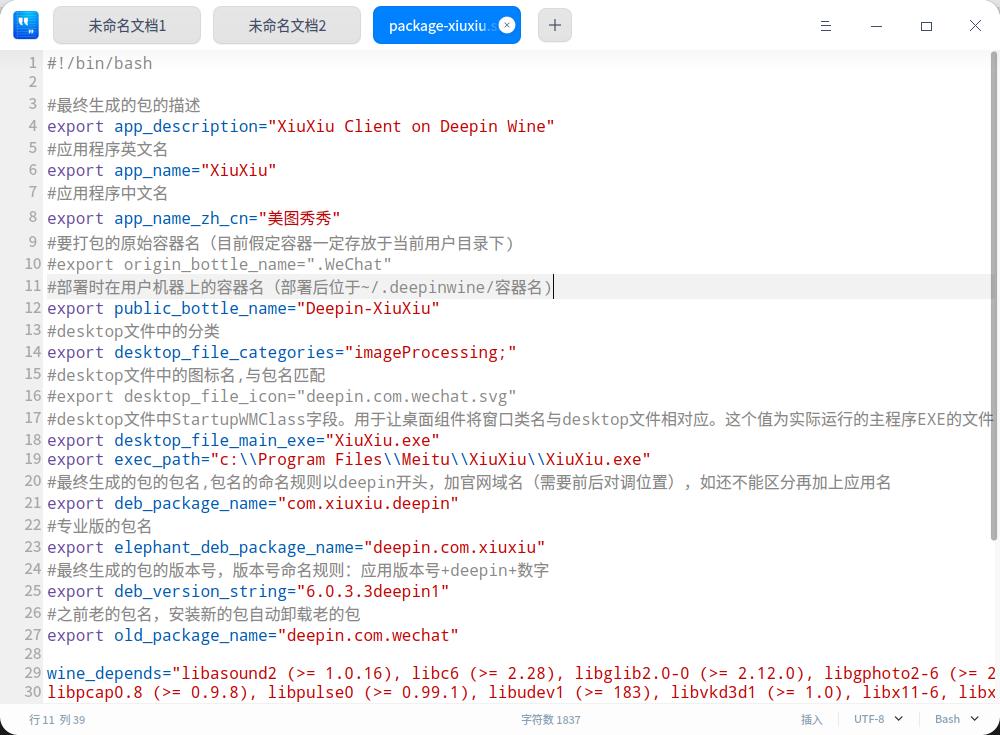Click elephant_deb_package_name on line 23

tap(239, 547)
